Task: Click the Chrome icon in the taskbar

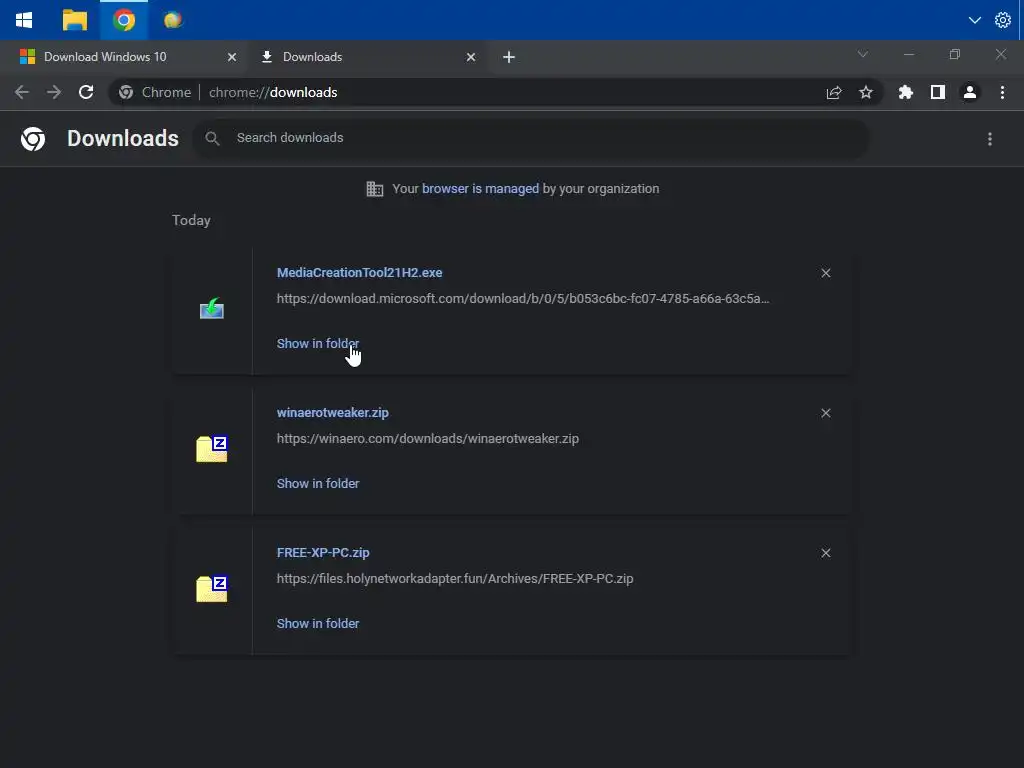Action: point(123,20)
